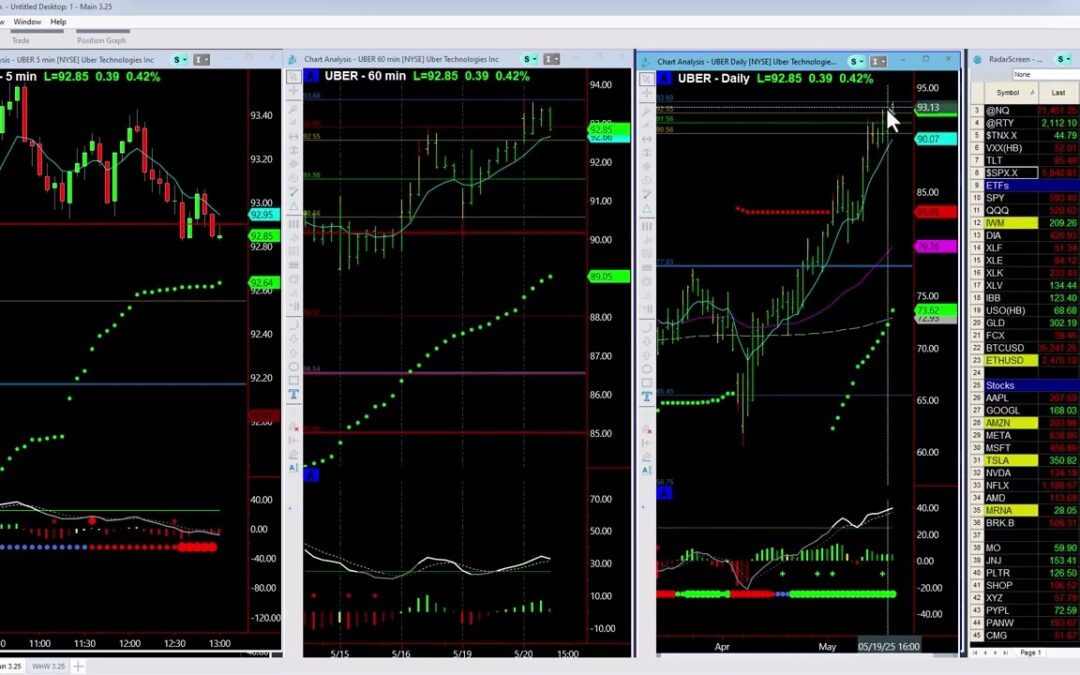Click the 89.05 green price label on 60 min chart
Viewport: 1080px width, 675px height.
point(609,276)
